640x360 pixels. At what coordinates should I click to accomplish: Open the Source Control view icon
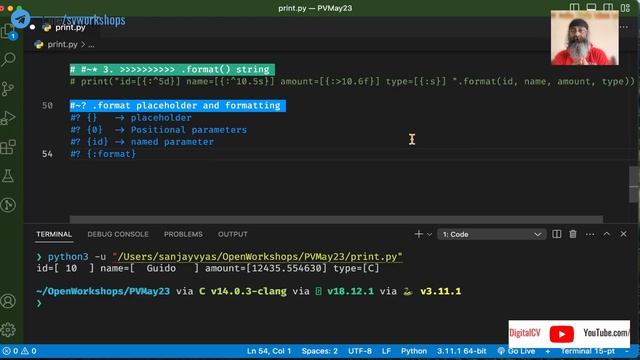tap(8, 89)
